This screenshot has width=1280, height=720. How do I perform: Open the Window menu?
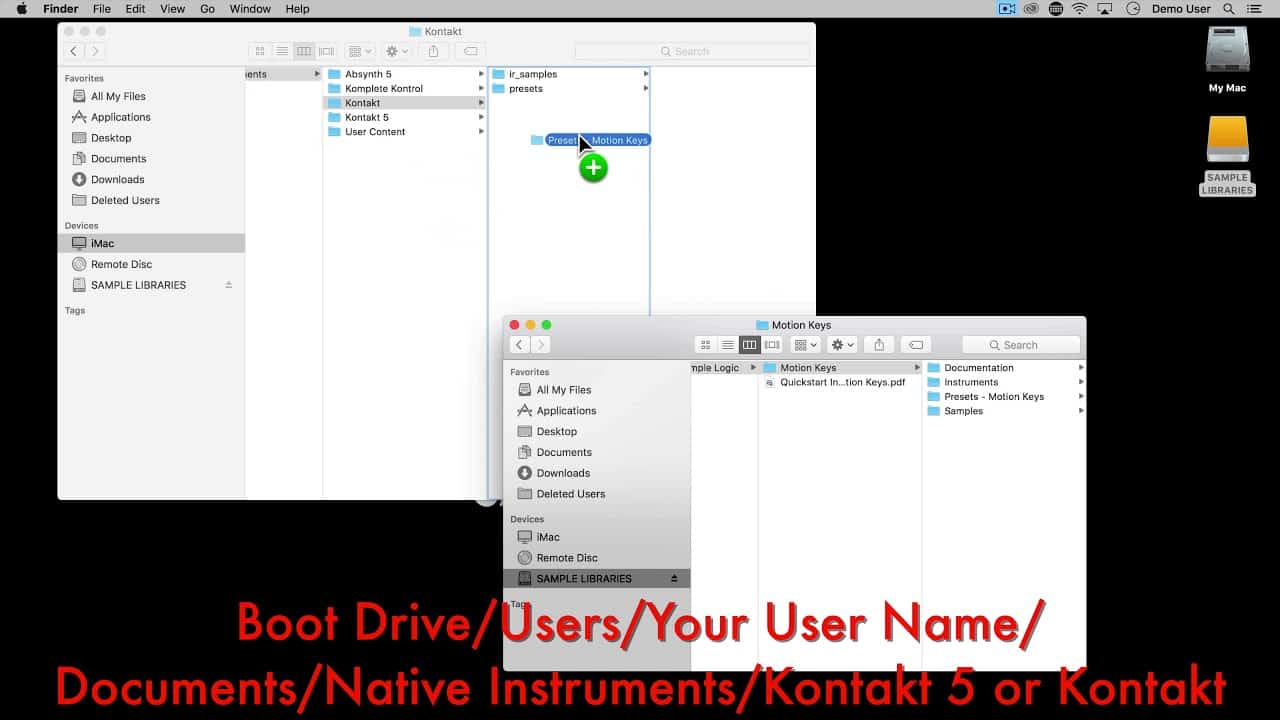[x=250, y=8]
